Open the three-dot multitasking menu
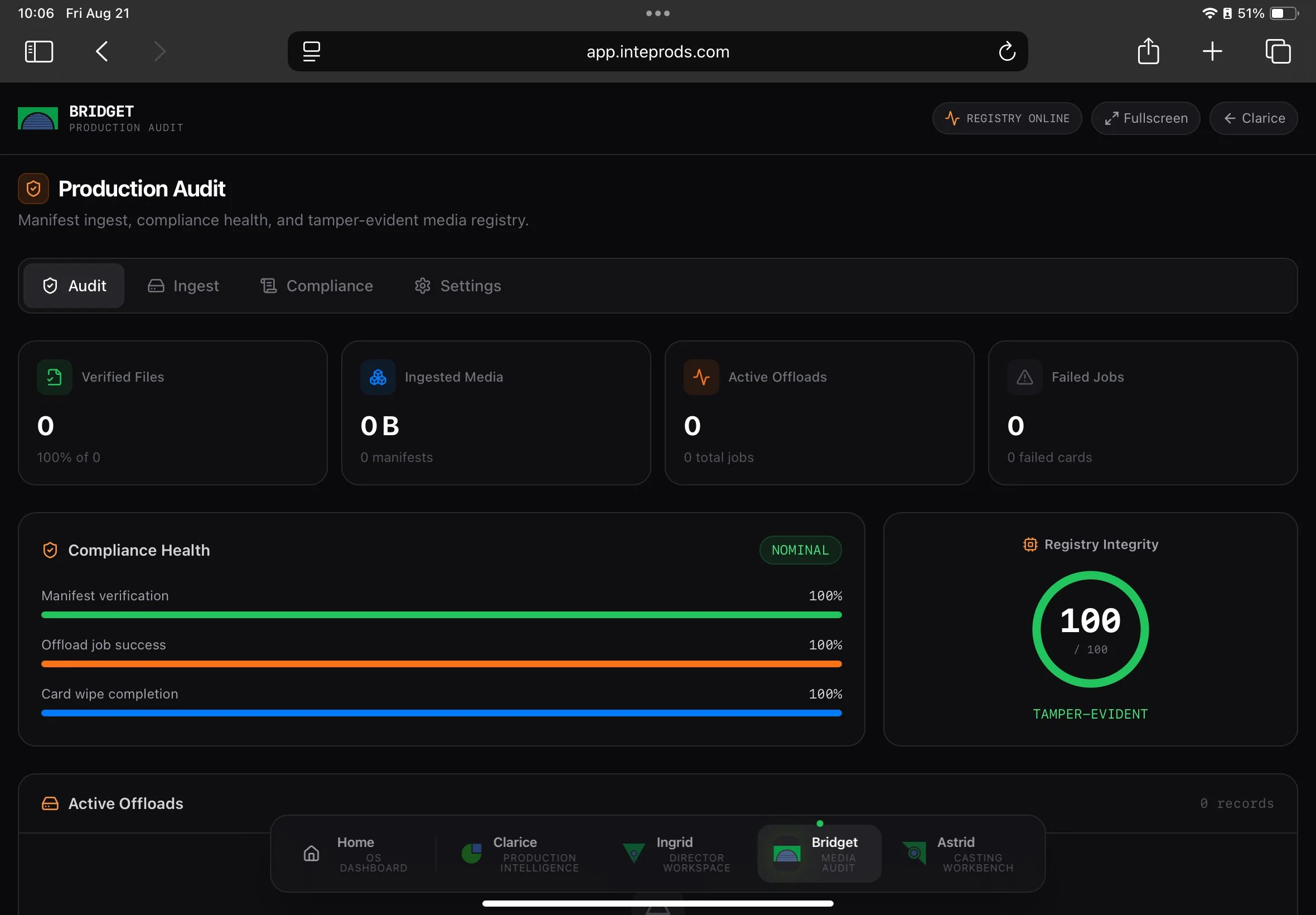This screenshot has width=1316, height=915. pos(657,13)
